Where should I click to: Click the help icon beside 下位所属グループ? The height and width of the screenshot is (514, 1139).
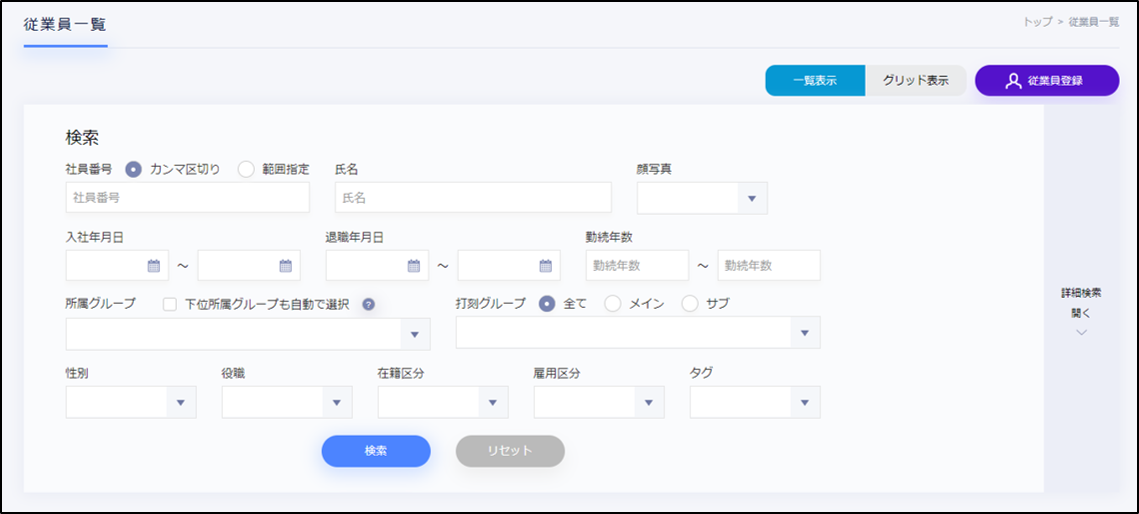pos(368,304)
